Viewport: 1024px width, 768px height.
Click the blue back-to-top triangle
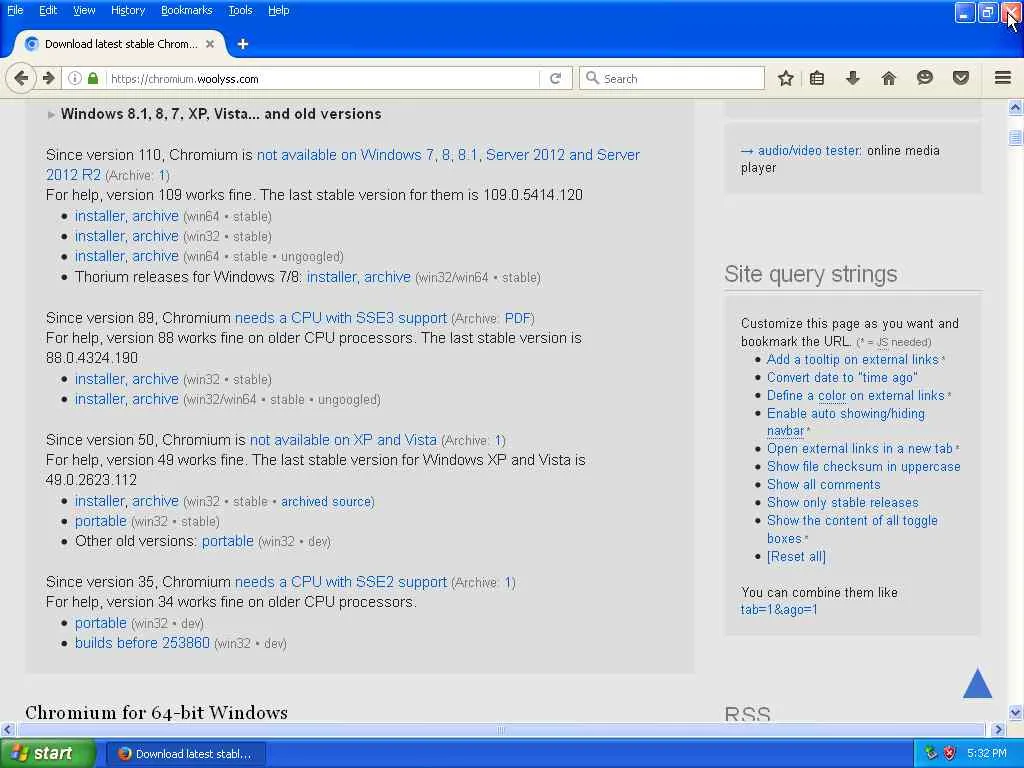coord(978,683)
